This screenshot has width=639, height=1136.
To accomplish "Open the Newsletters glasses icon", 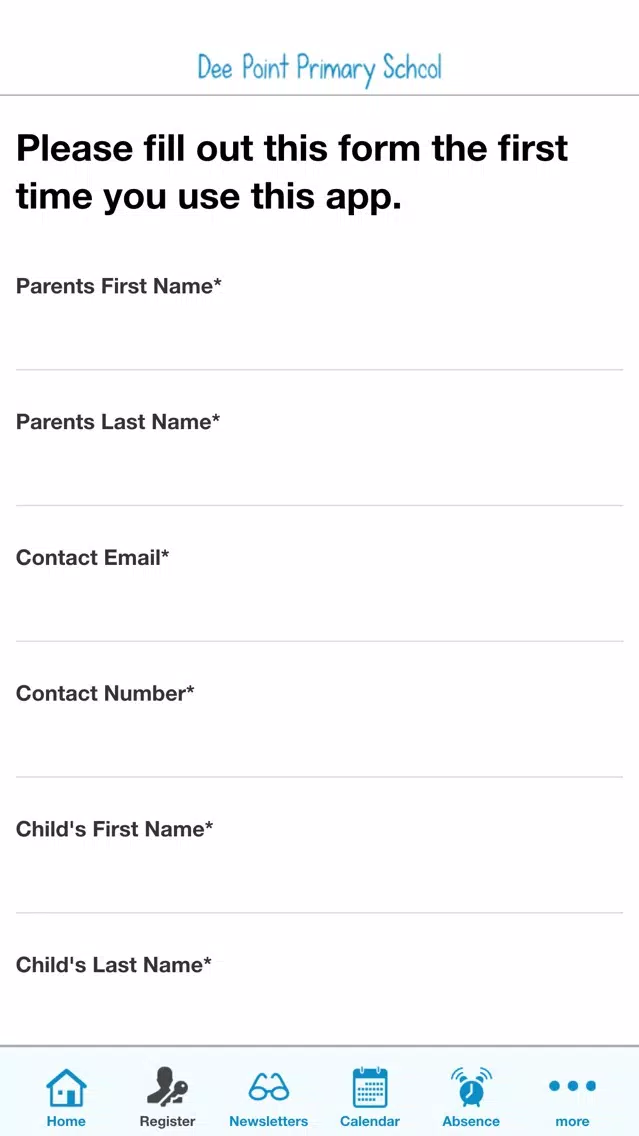I will [x=269, y=1087].
